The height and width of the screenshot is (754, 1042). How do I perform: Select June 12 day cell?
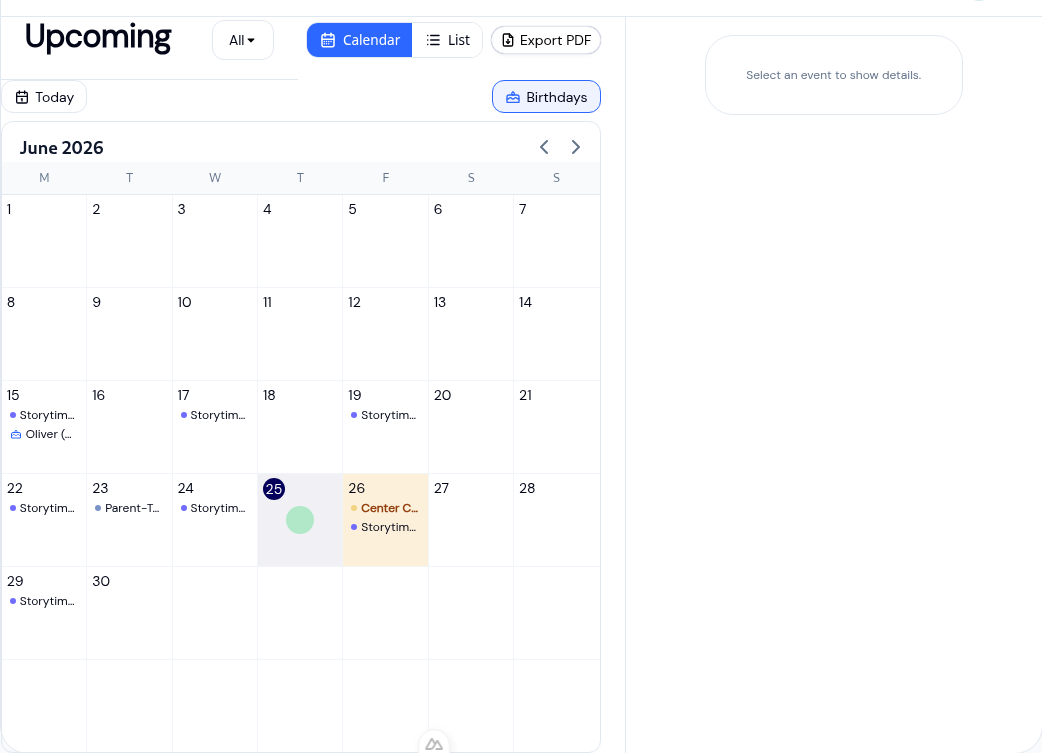(385, 334)
